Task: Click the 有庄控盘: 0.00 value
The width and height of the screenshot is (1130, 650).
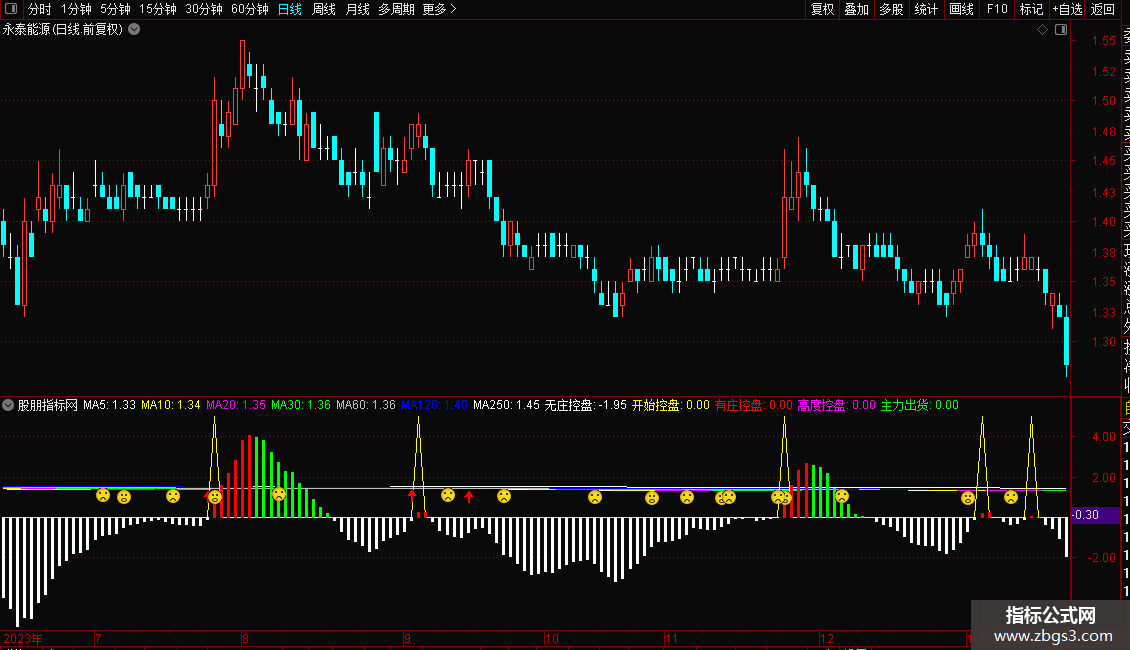Action: [754, 405]
